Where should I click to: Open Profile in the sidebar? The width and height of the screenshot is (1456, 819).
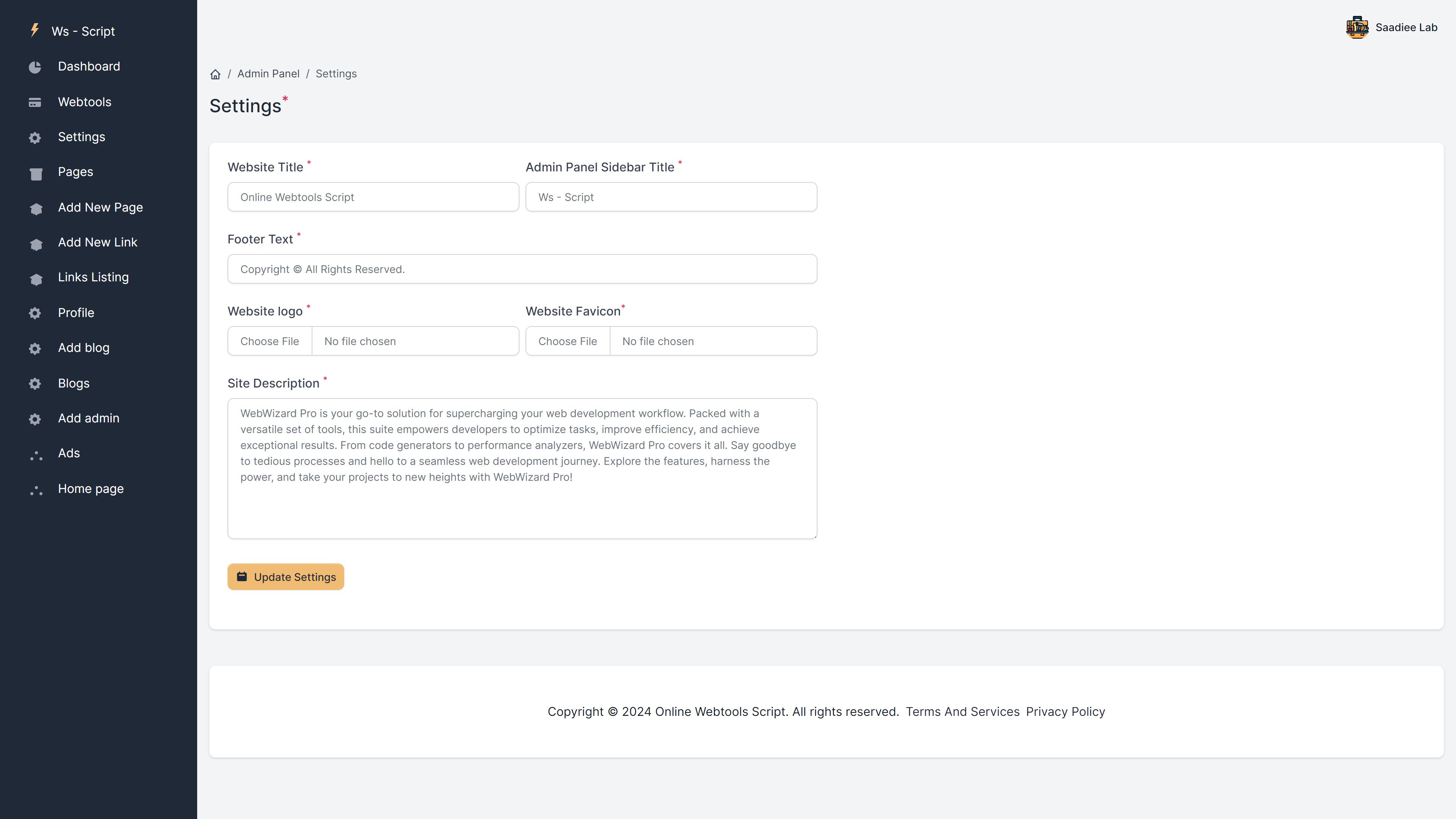(x=76, y=312)
